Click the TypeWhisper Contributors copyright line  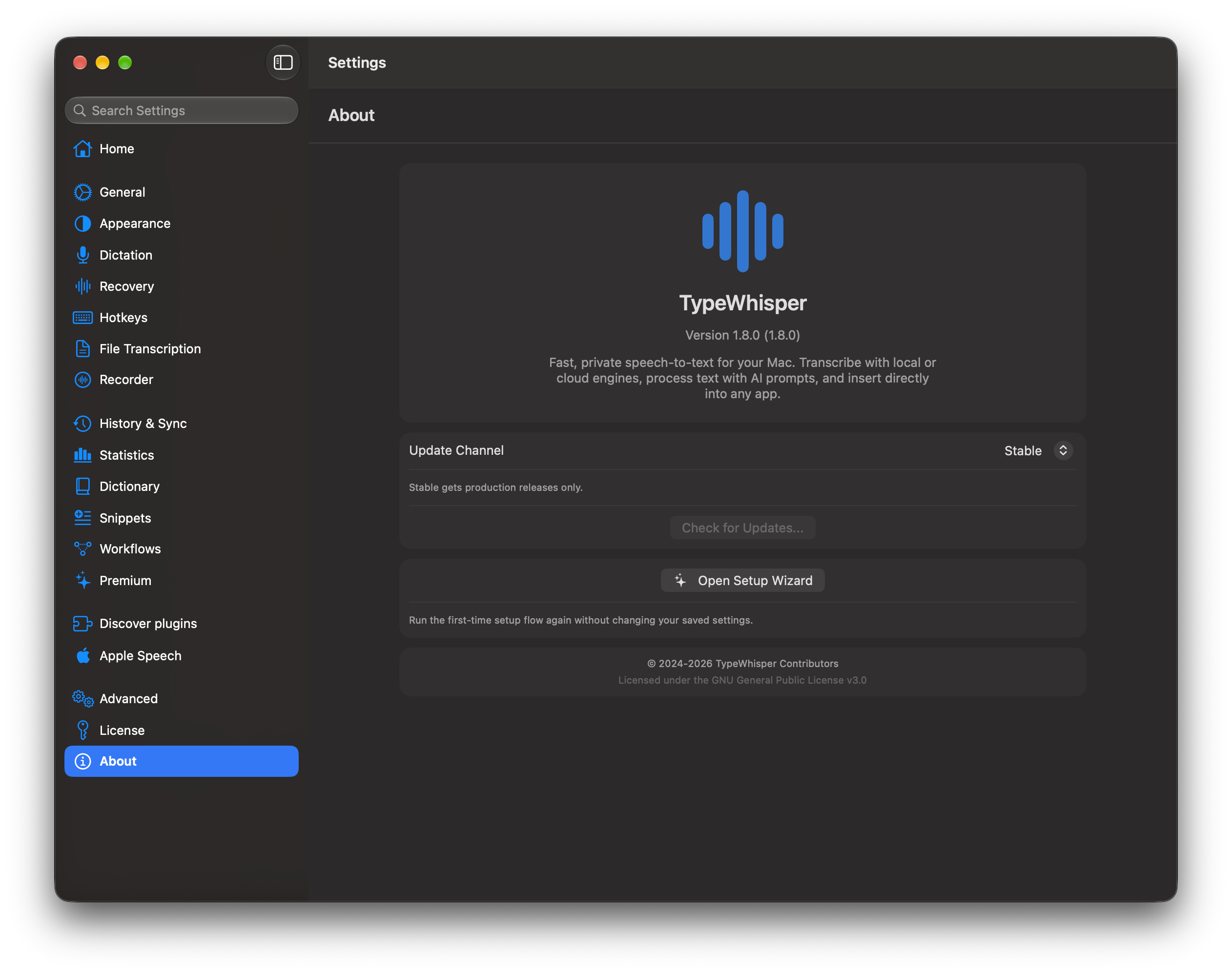(742, 664)
